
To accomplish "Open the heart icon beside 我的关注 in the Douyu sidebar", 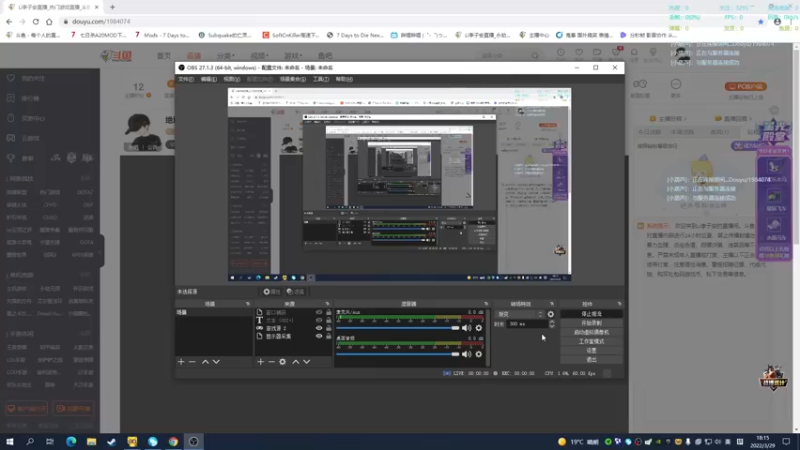I will click(11, 79).
